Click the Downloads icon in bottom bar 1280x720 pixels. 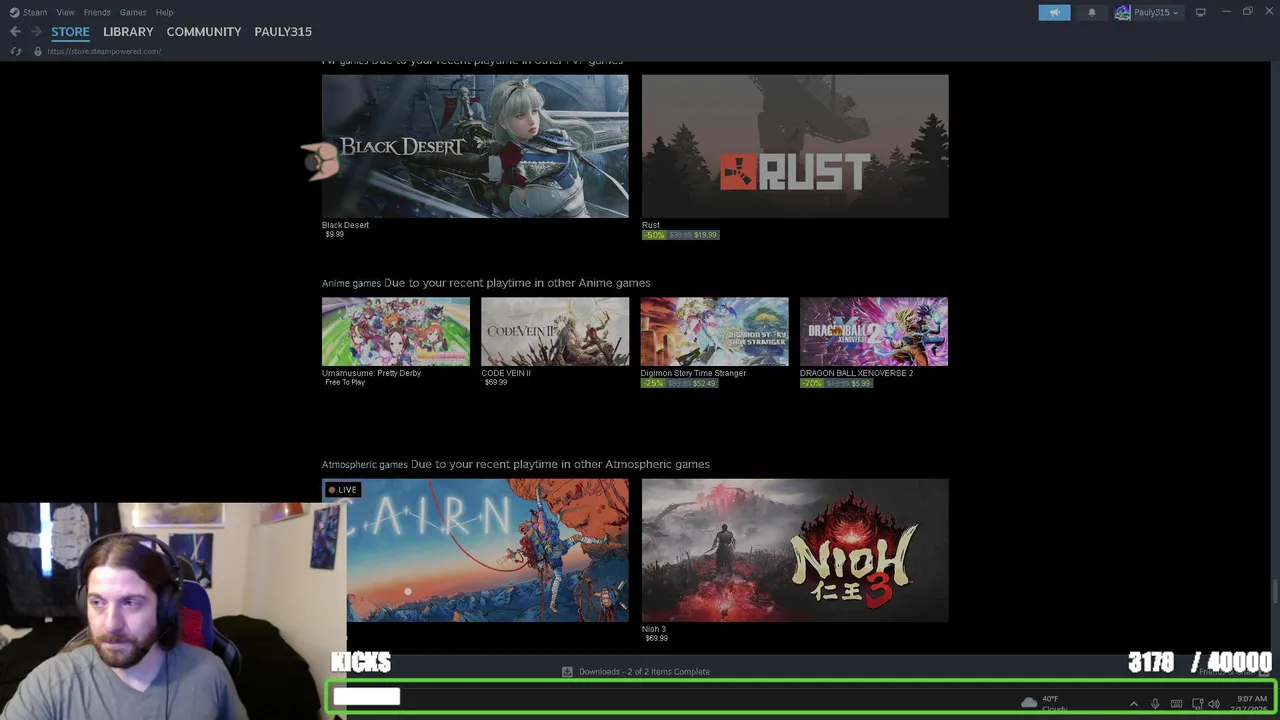coord(567,671)
